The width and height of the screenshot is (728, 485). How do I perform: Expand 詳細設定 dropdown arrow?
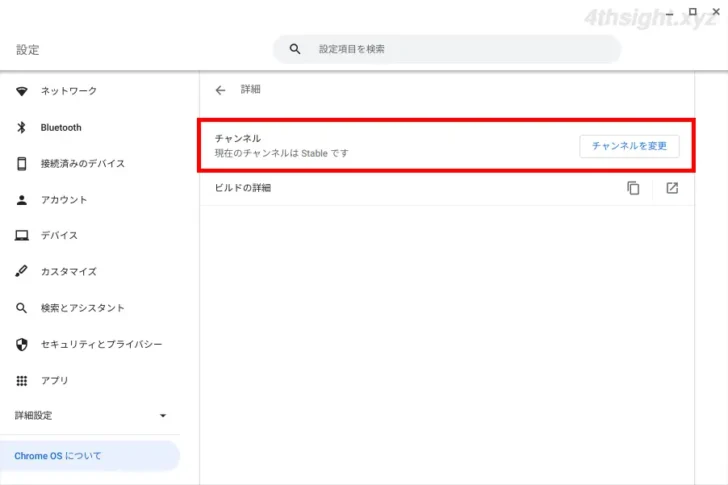point(163,415)
